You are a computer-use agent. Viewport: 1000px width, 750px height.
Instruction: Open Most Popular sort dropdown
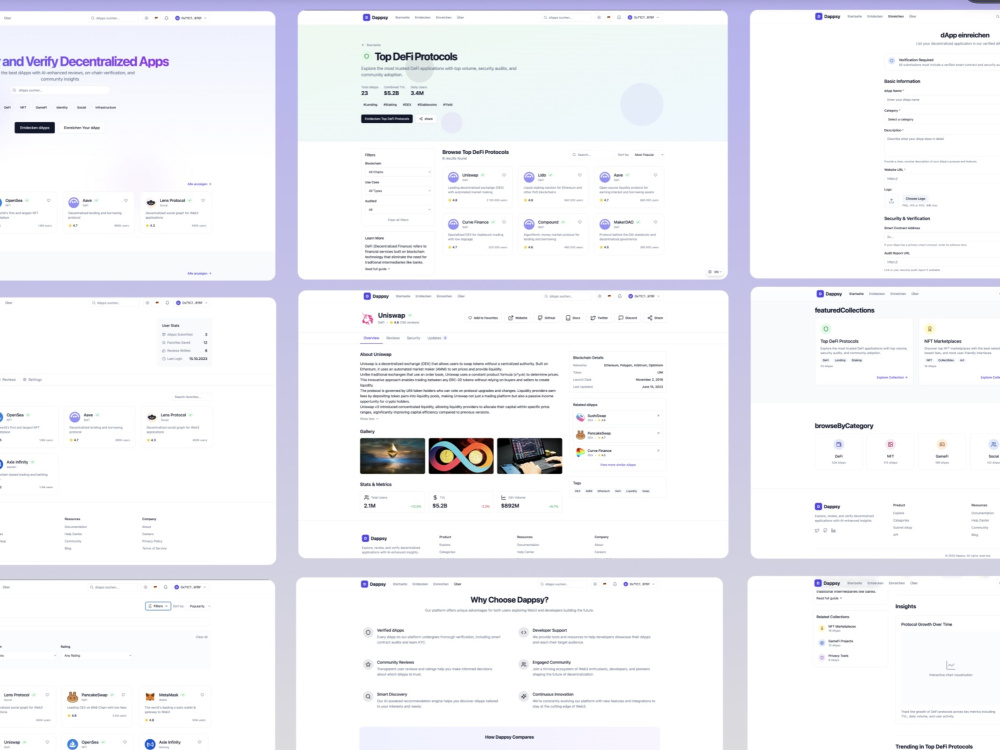(648, 154)
